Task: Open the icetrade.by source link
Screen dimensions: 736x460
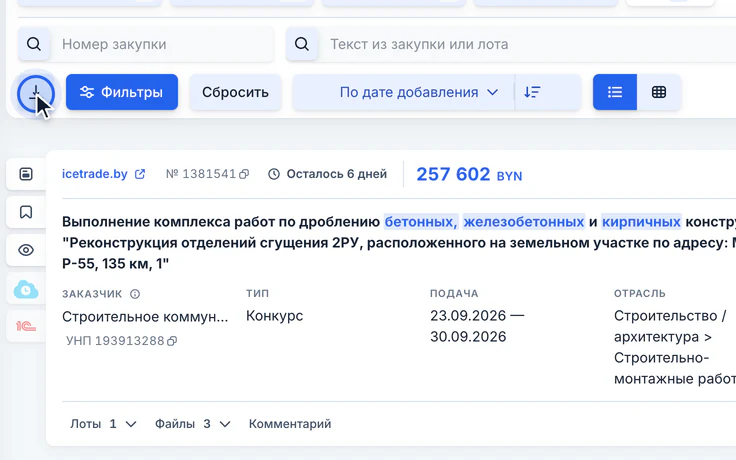Action: pos(103,174)
